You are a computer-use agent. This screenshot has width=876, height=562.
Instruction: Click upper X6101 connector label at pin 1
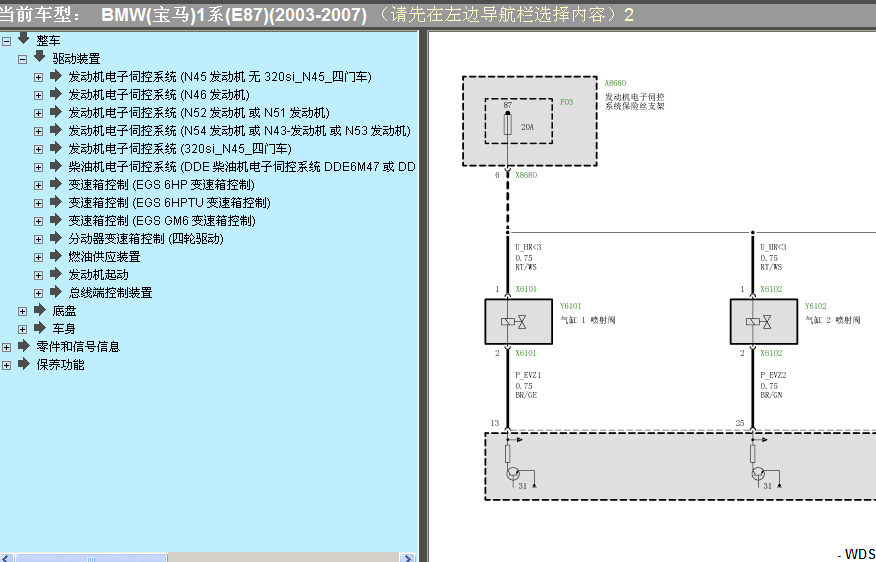[526, 289]
